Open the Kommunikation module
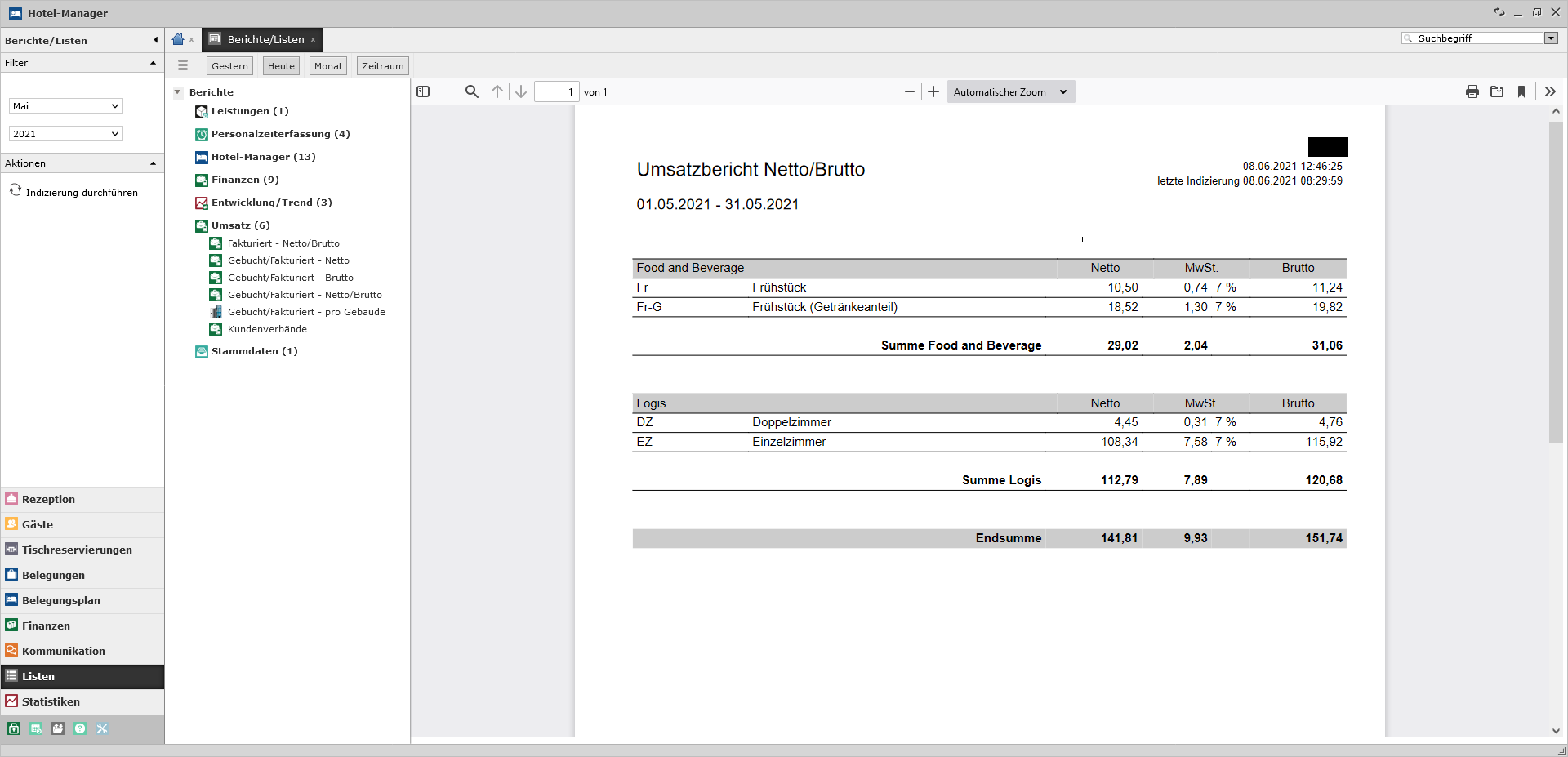 pyautogui.click(x=82, y=651)
